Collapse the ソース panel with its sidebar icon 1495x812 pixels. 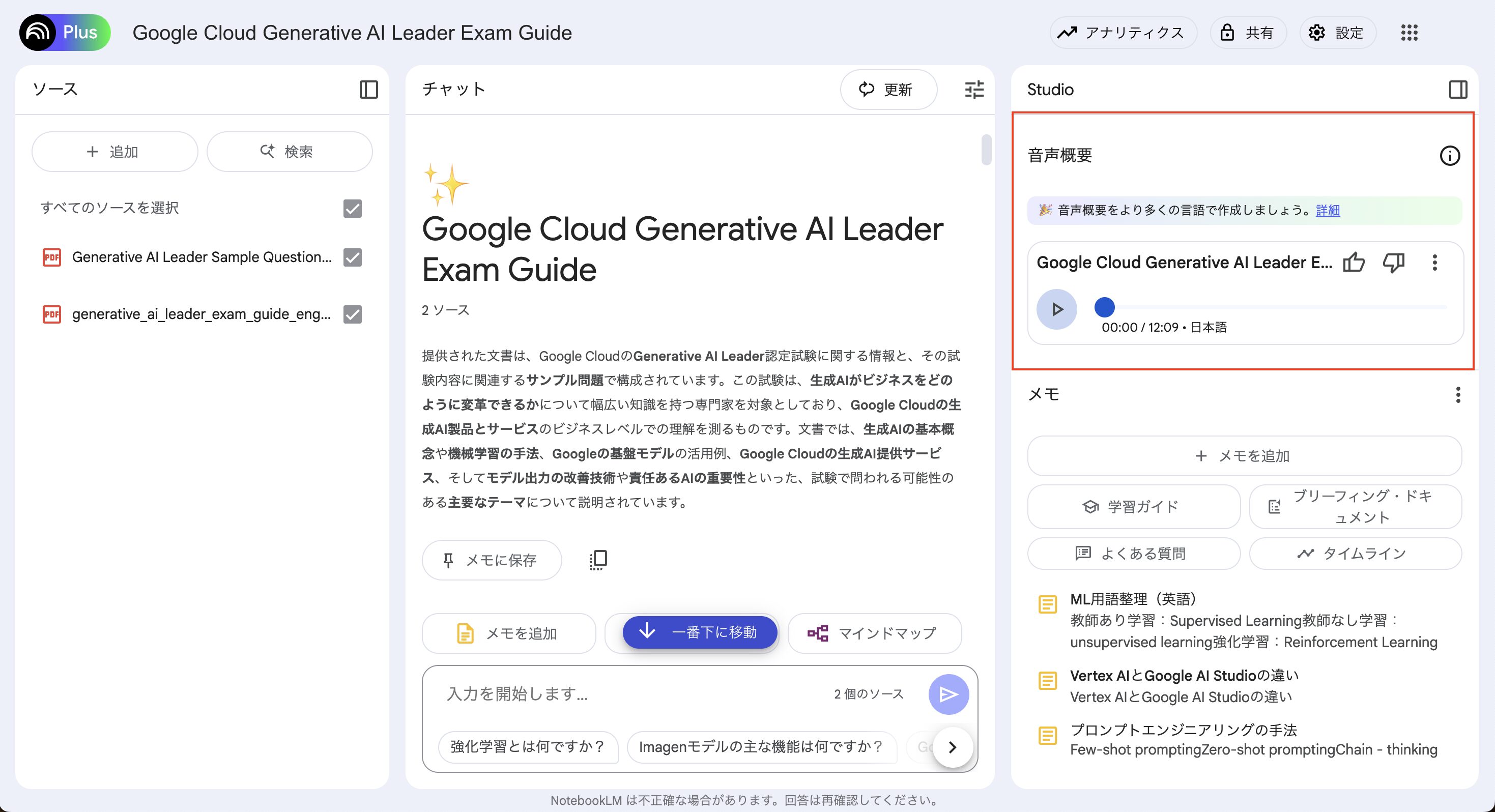368,90
